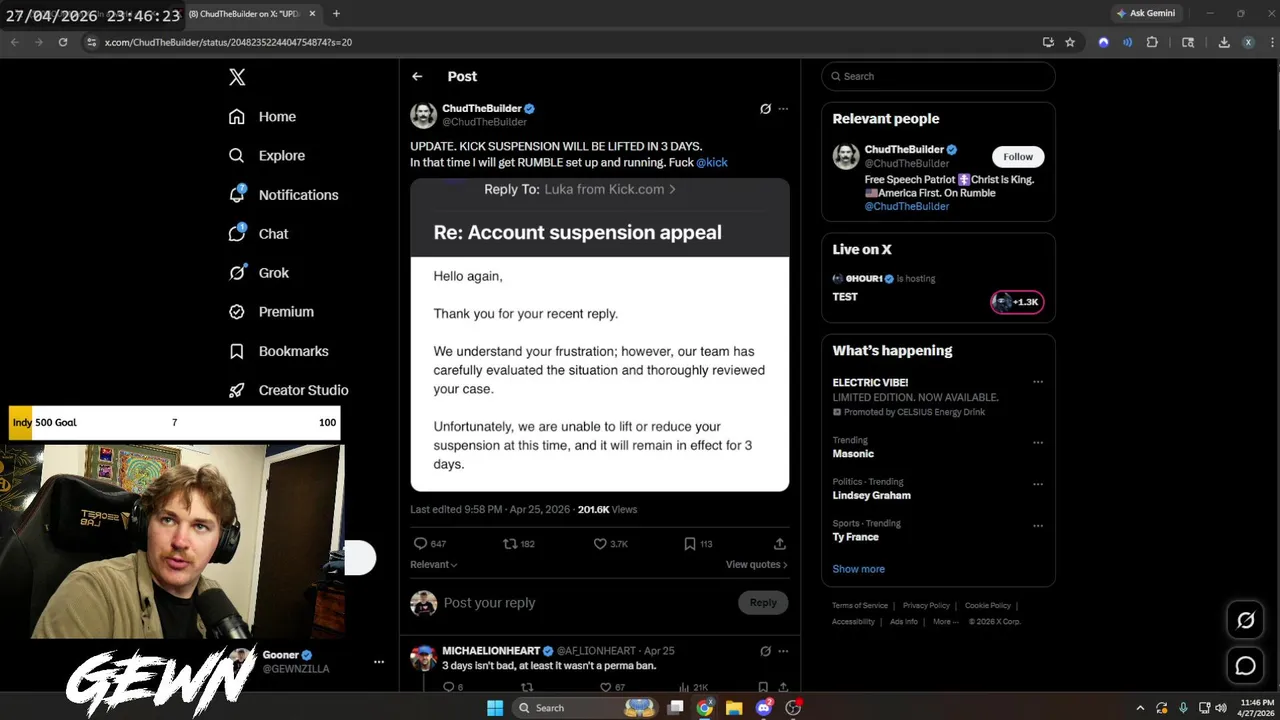Open View quotes link

pyautogui.click(x=757, y=564)
